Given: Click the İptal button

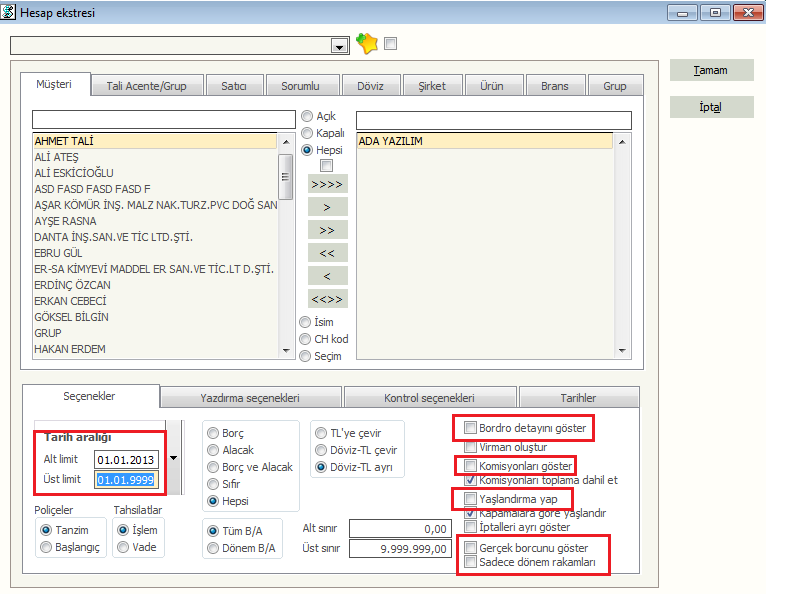Looking at the screenshot, I should click(711, 107).
